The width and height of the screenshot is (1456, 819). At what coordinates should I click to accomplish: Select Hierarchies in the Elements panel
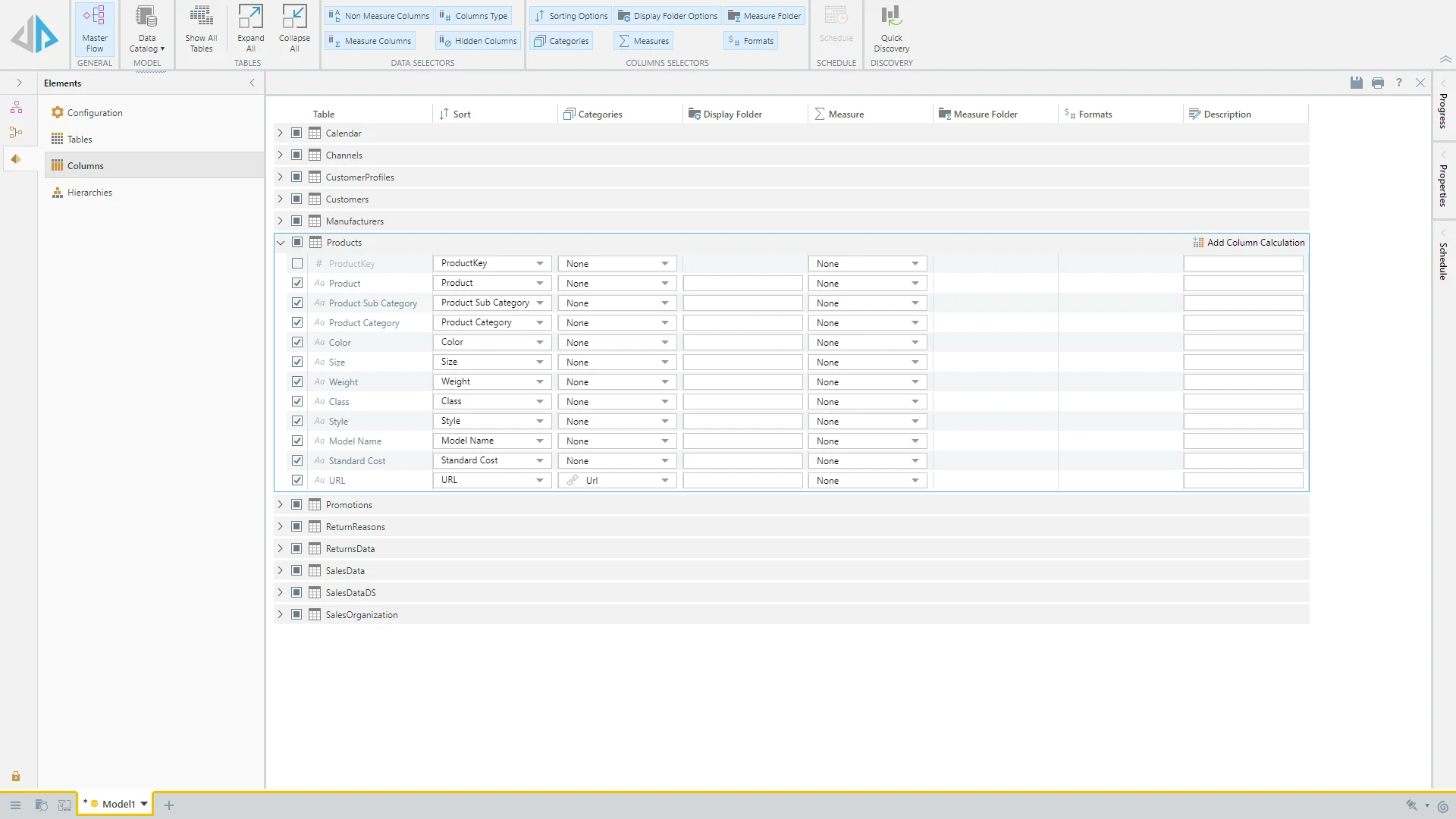[89, 193]
